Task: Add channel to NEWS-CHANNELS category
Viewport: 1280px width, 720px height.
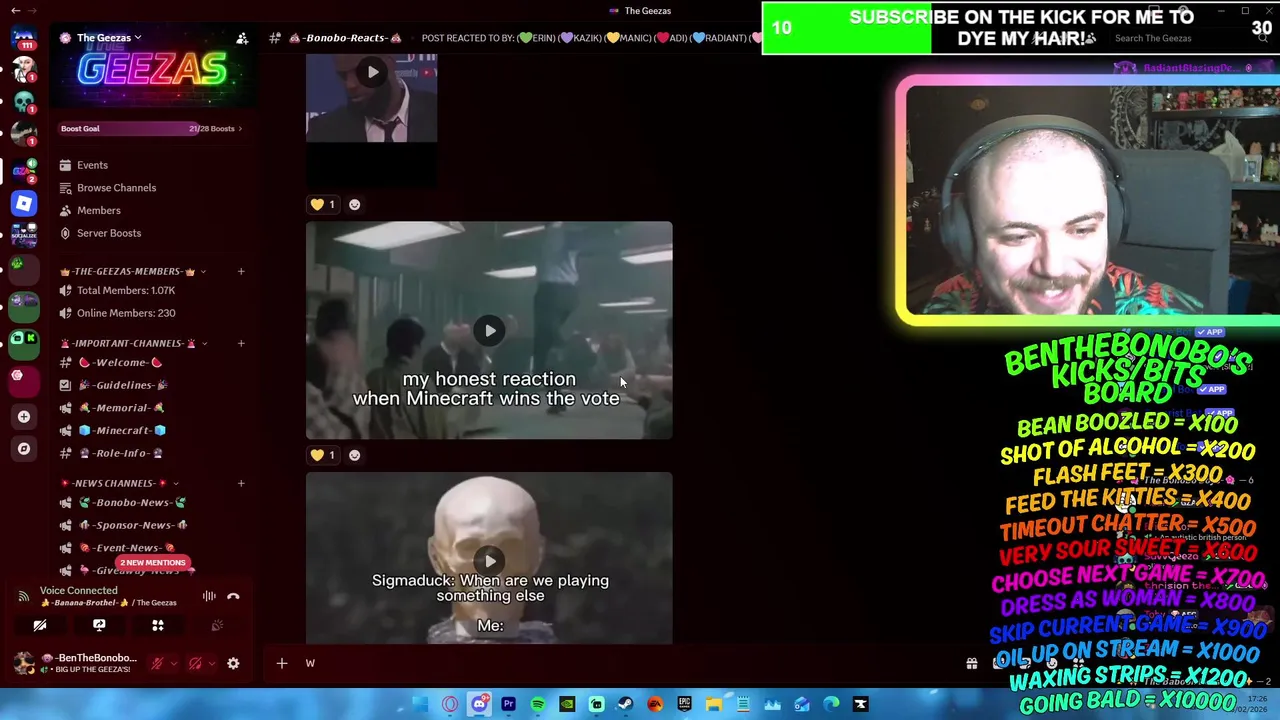Action: (240, 483)
